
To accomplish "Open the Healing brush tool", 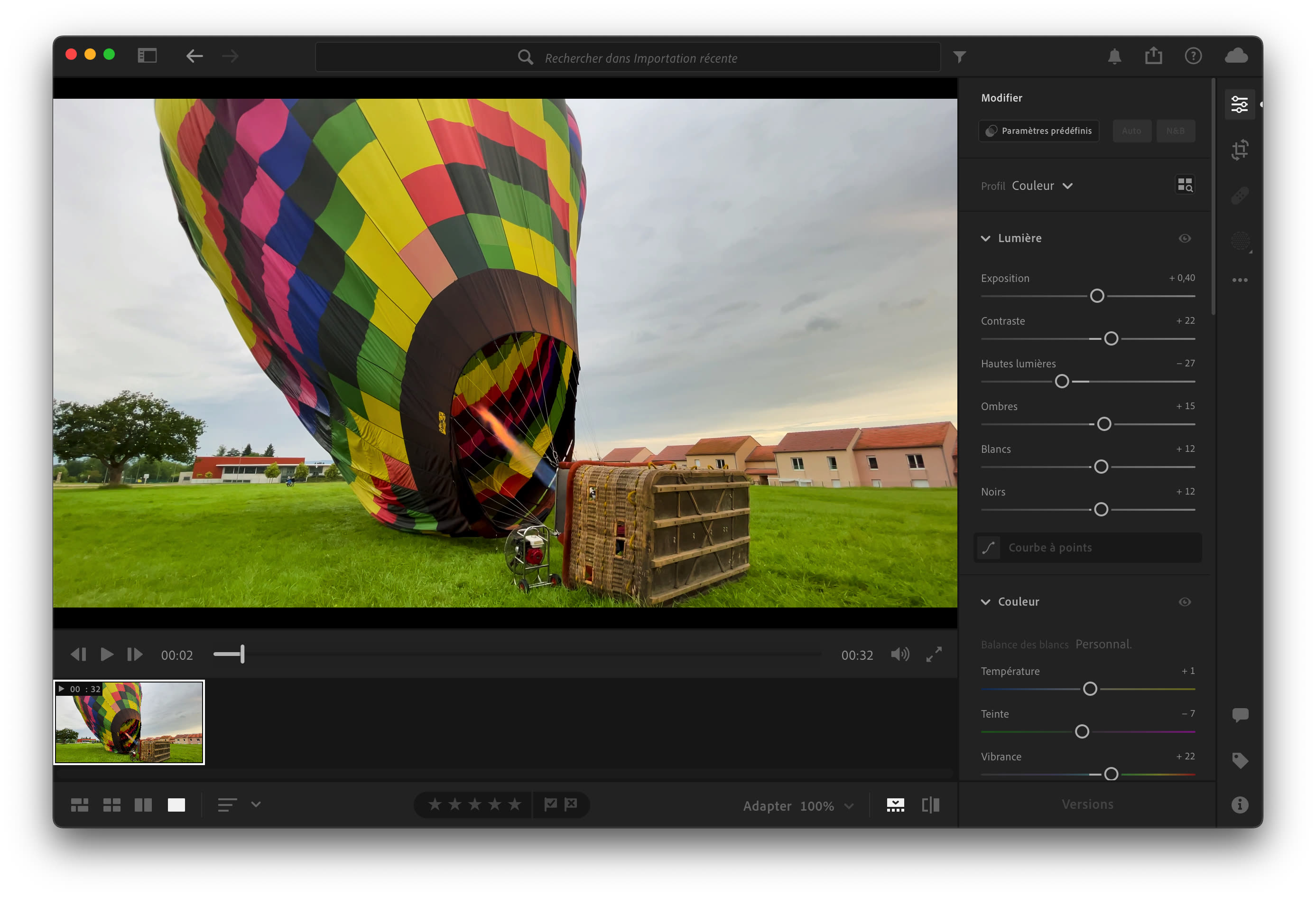I will click(x=1240, y=195).
